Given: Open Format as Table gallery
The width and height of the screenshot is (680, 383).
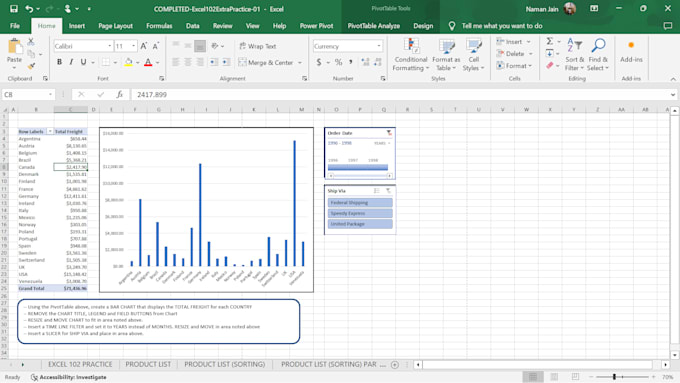Looking at the screenshot, I should pos(446,55).
